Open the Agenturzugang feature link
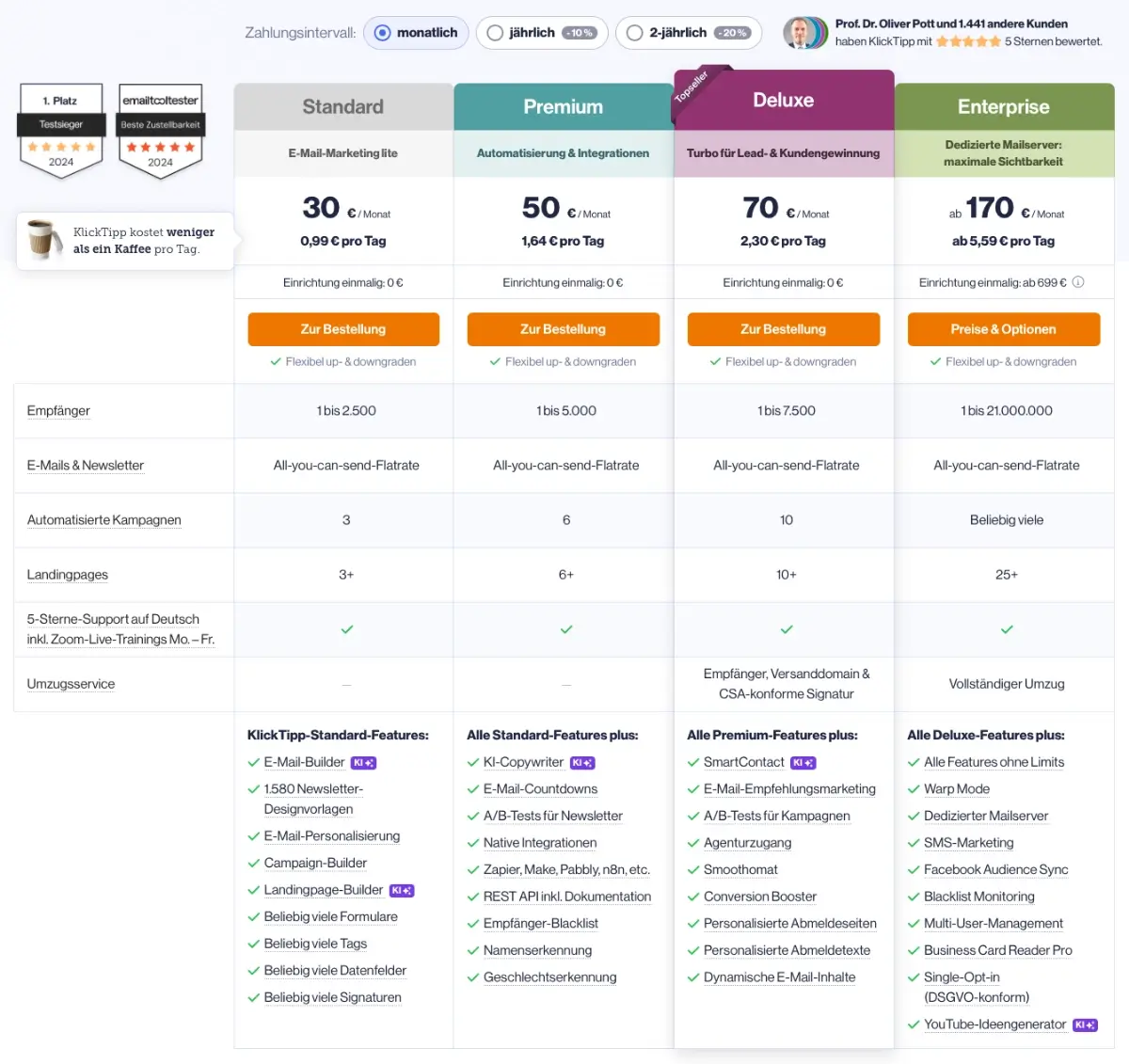 pos(748,843)
